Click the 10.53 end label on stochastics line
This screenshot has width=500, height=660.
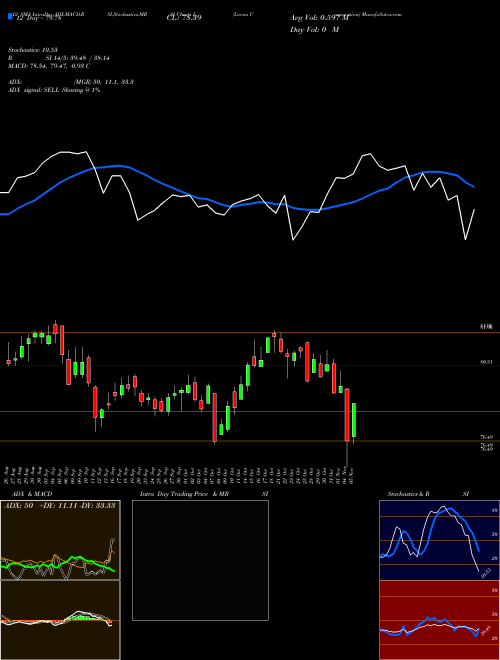tap(486, 573)
